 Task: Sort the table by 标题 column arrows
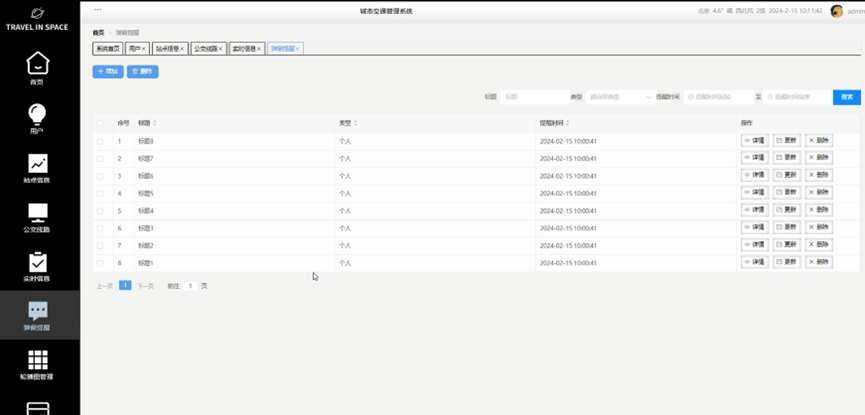(x=154, y=123)
